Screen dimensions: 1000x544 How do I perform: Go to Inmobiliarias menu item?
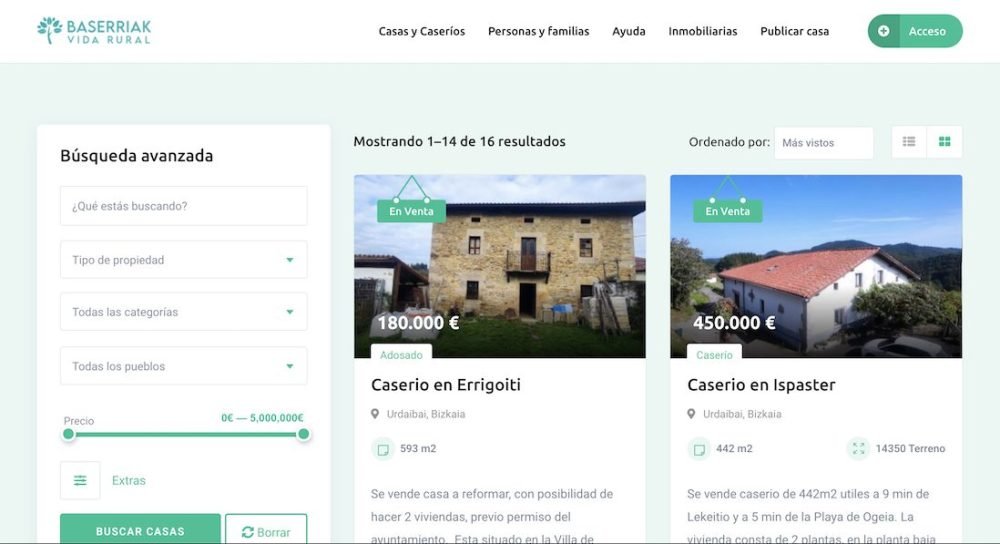[703, 31]
